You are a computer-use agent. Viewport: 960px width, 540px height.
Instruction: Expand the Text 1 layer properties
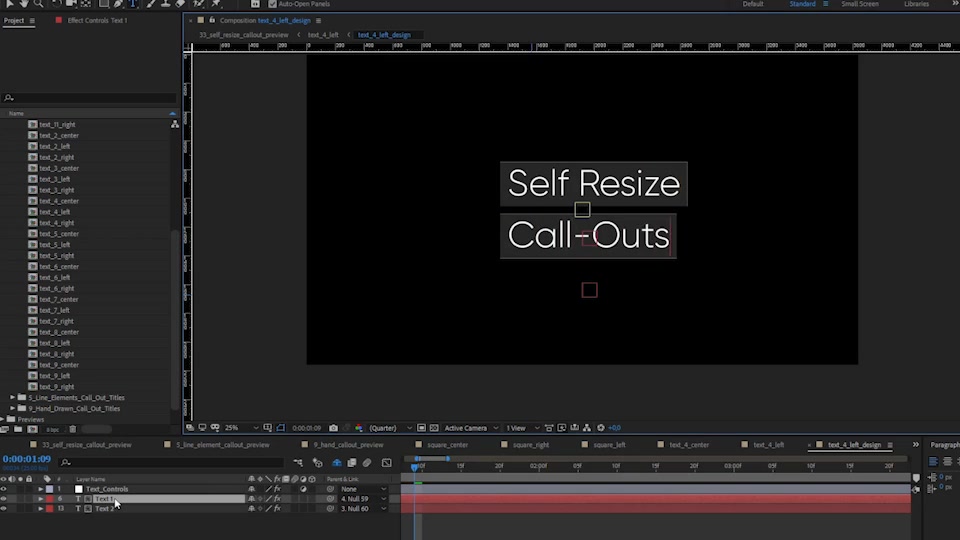click(x=40, y=499)
